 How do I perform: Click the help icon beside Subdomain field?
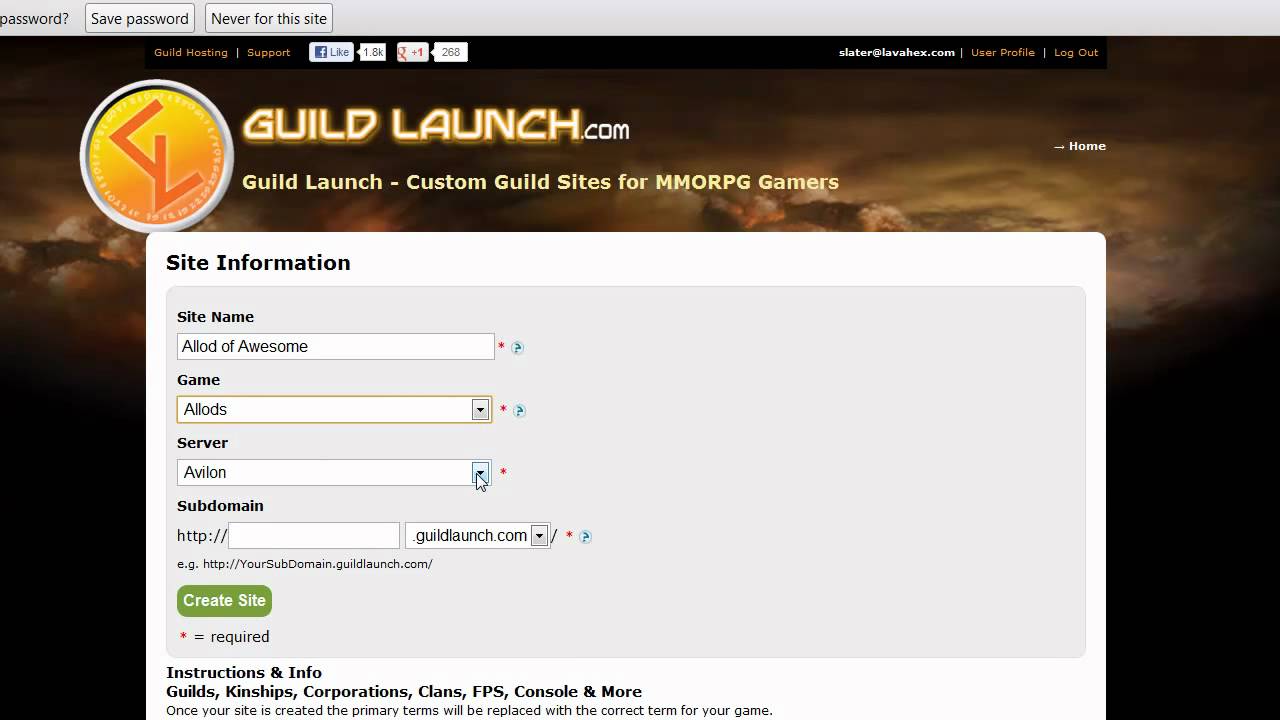point(586,537)
